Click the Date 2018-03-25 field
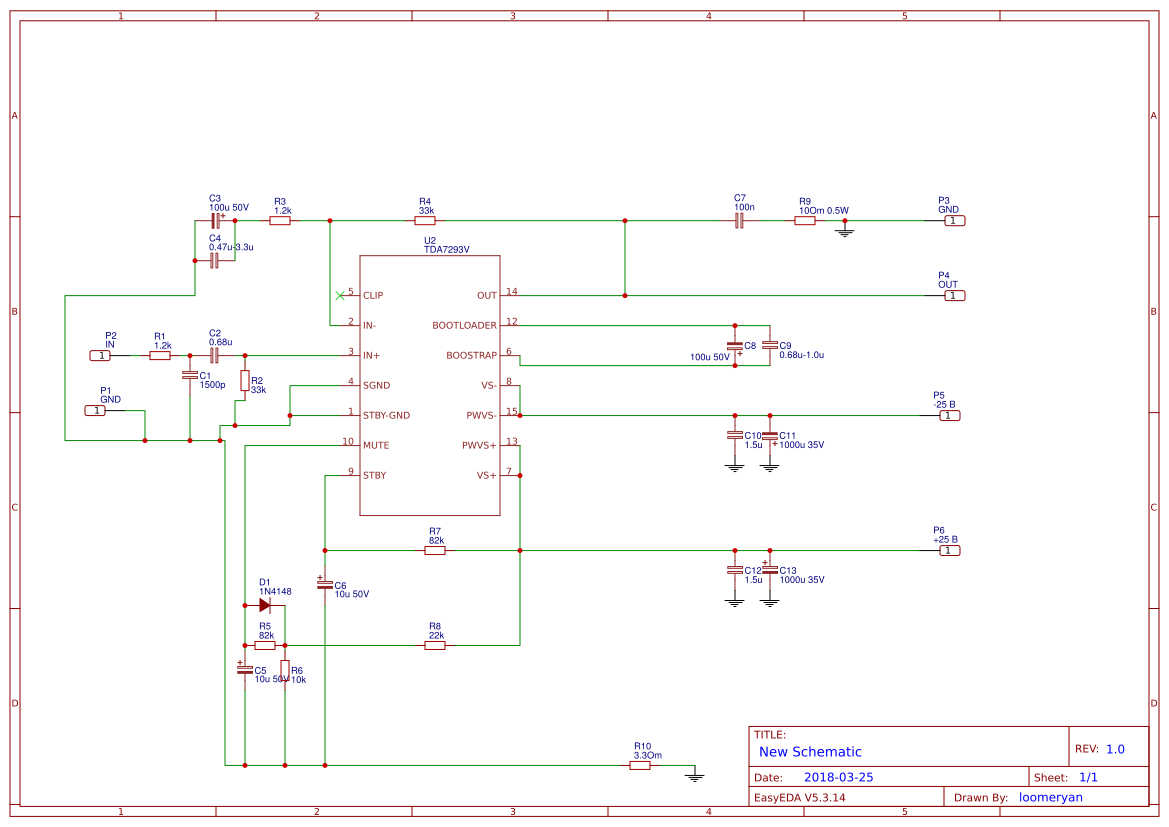 (840, 776)
